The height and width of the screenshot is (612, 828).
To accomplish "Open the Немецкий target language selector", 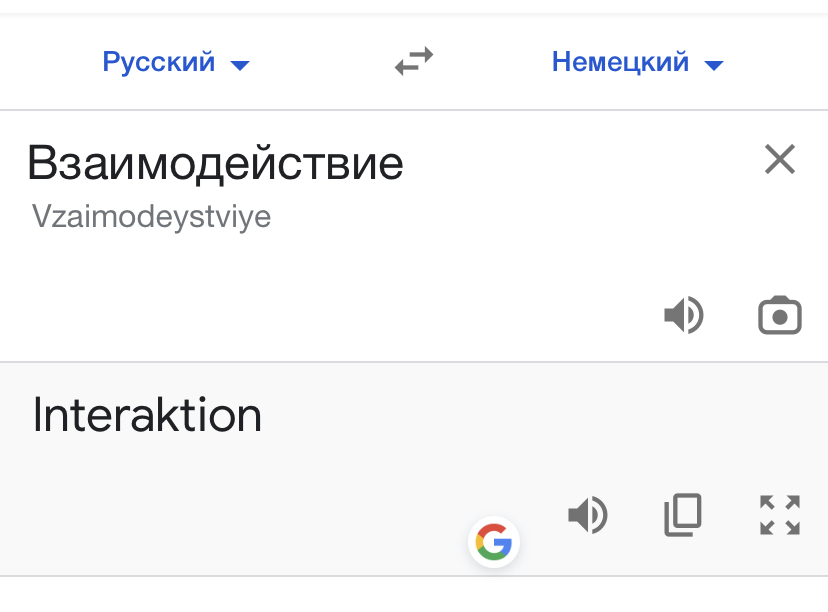I will (620, 63).
